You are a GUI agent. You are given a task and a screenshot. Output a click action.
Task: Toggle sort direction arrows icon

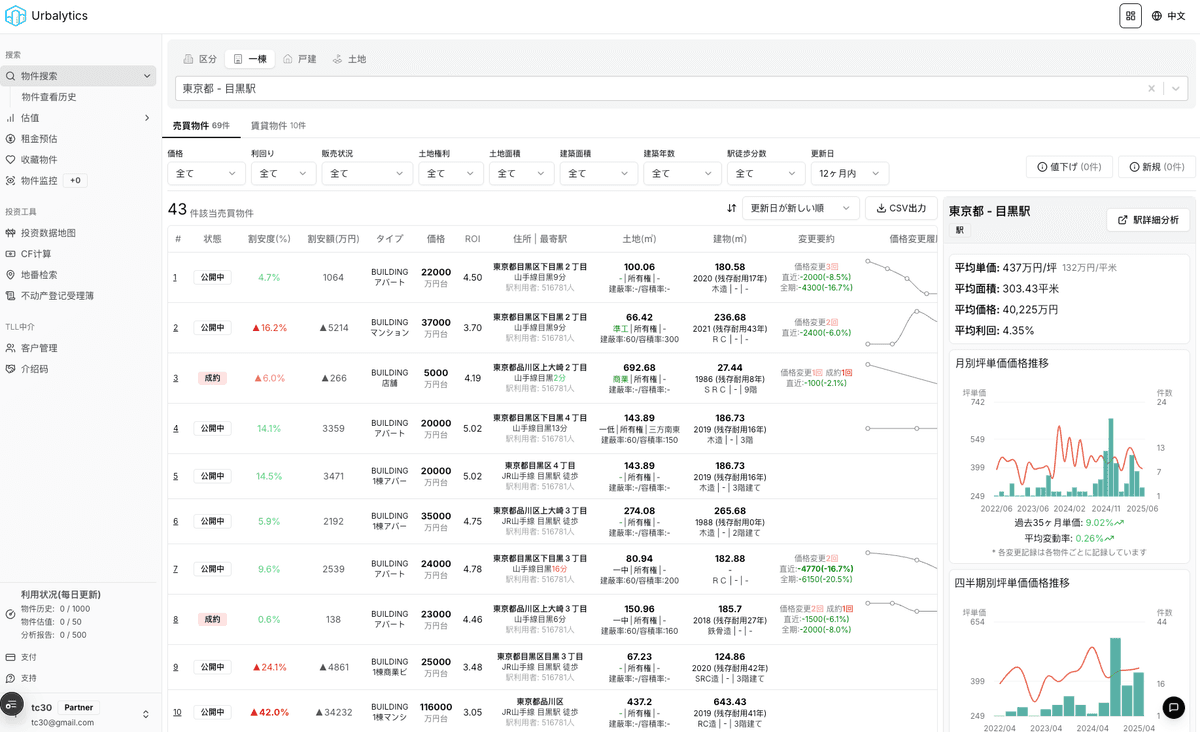click(x=731, y=208)
